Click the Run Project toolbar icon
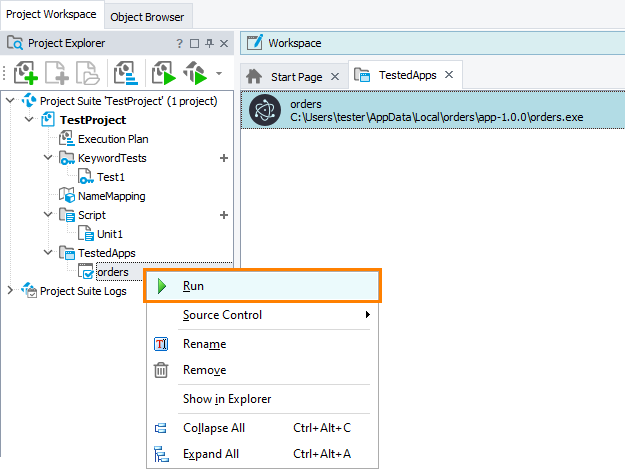Screen dimensions: 625x469 point(162,75)
